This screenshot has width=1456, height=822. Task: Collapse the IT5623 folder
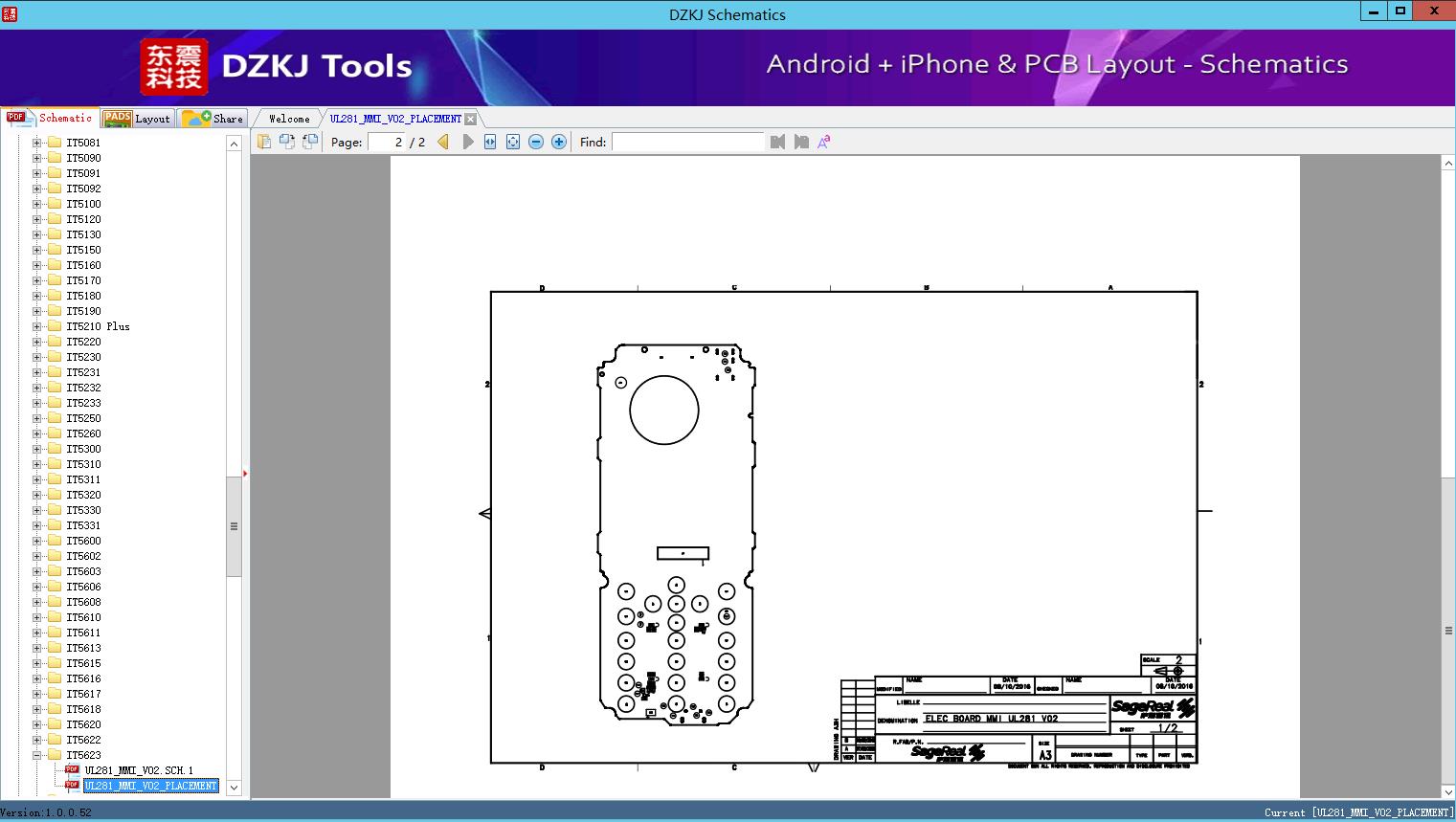click(x=37, y=755)
